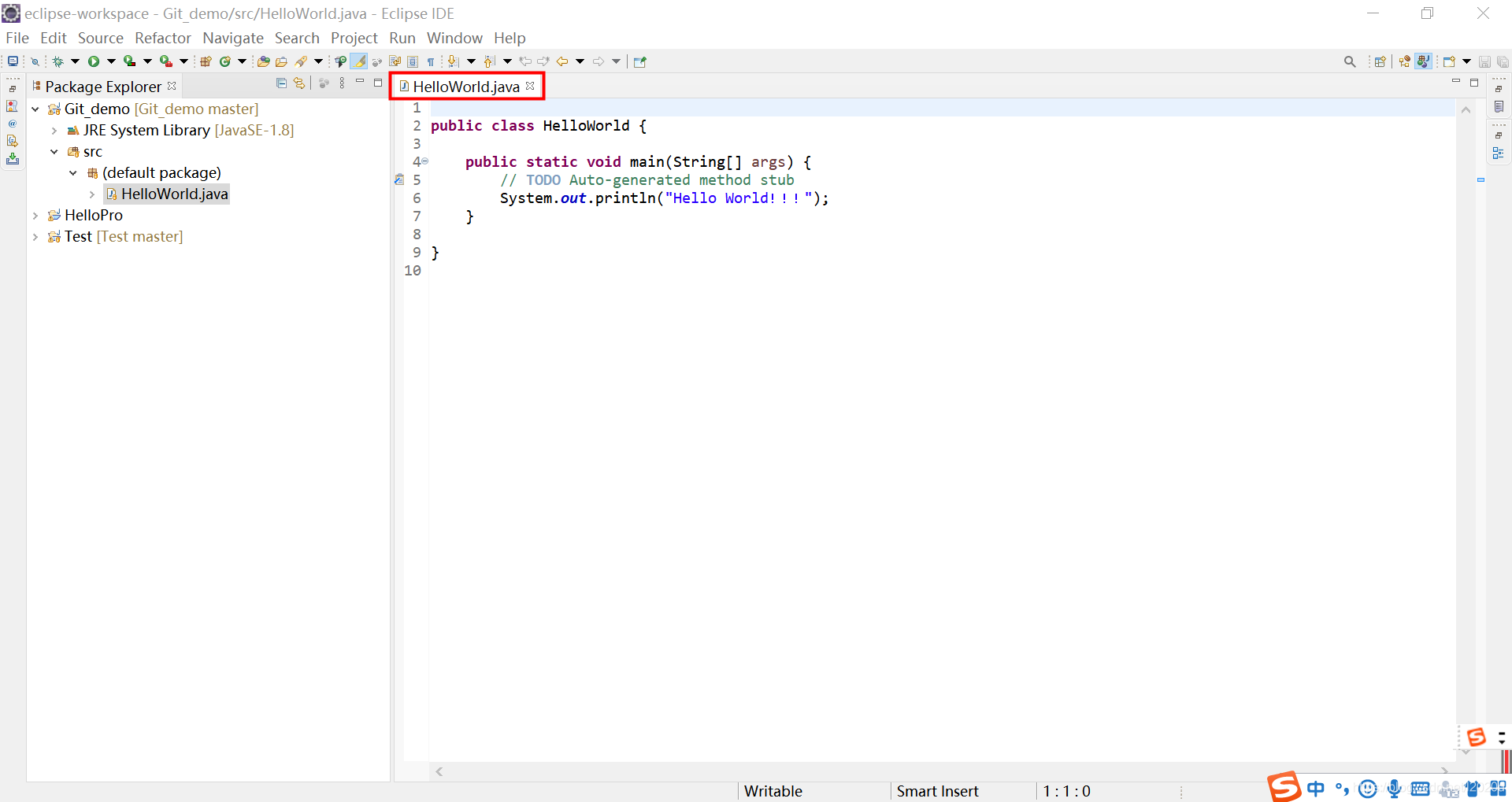Open the Coverage dropdown arrow

pyautogui.click(x=147, y=61)
